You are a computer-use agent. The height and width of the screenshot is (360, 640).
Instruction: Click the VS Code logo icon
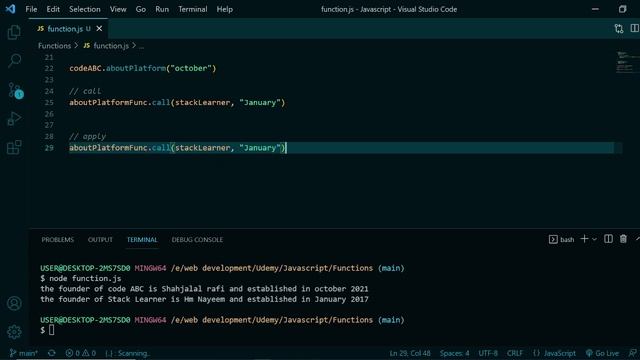tap(10, 9)
